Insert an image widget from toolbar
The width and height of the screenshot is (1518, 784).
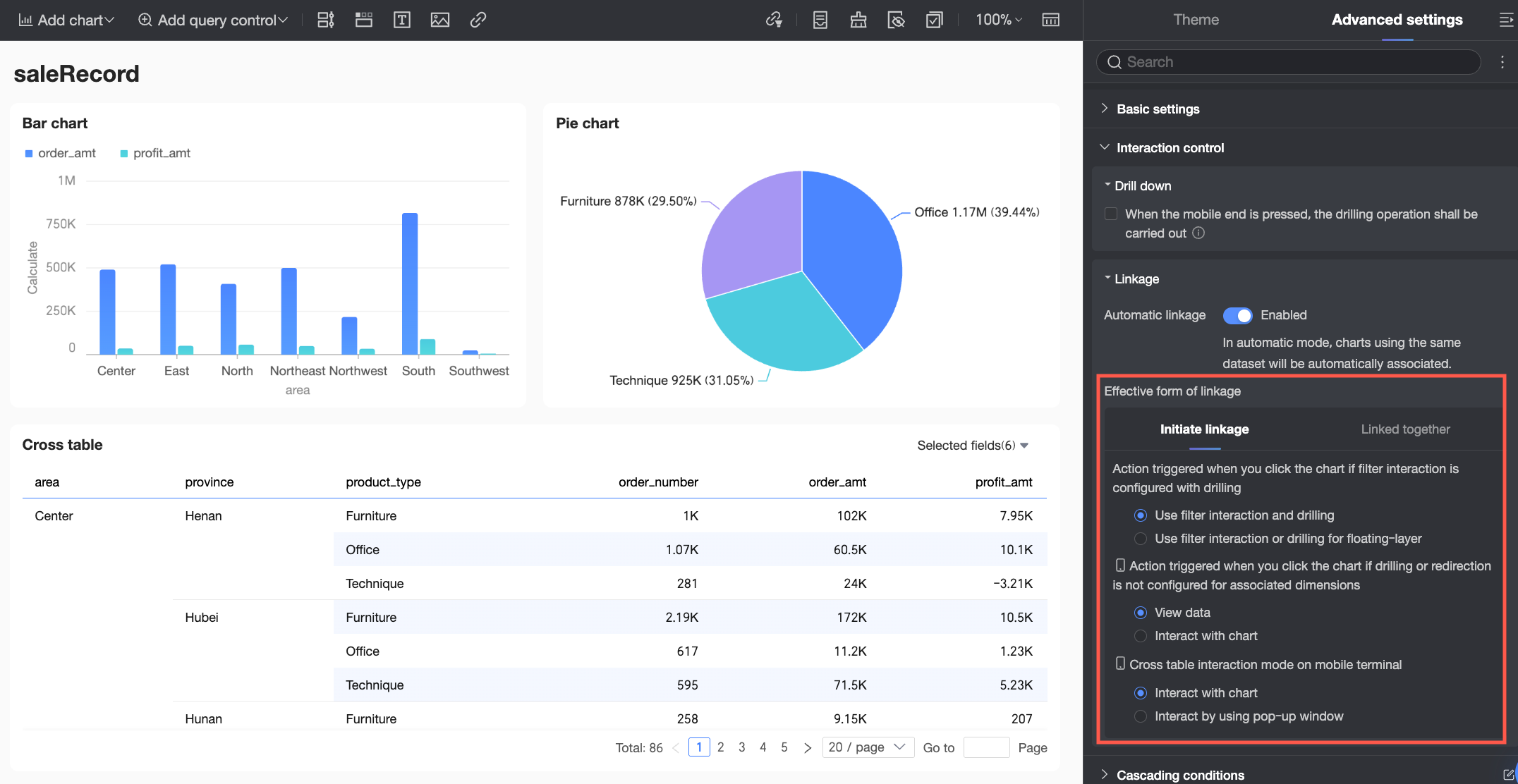439,20
